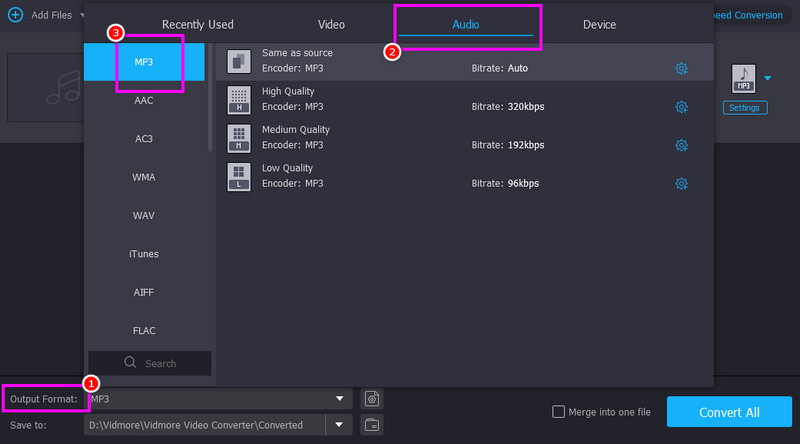Open settings gear for Medium Quality preset
Viewport: 800px width, 444px height.
[x=682, y=145]
